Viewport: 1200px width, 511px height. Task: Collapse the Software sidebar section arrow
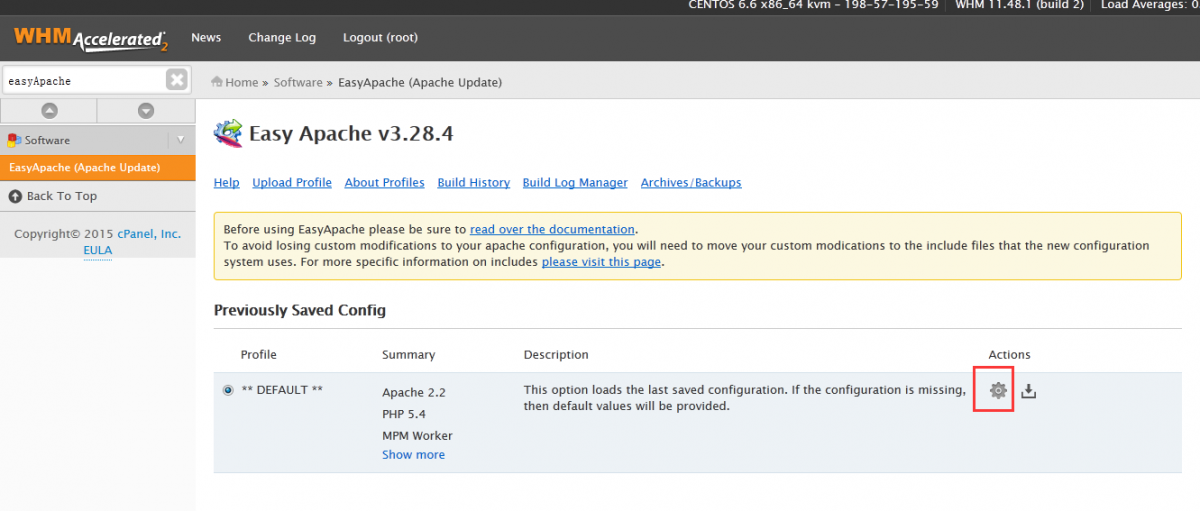[181, 140]
